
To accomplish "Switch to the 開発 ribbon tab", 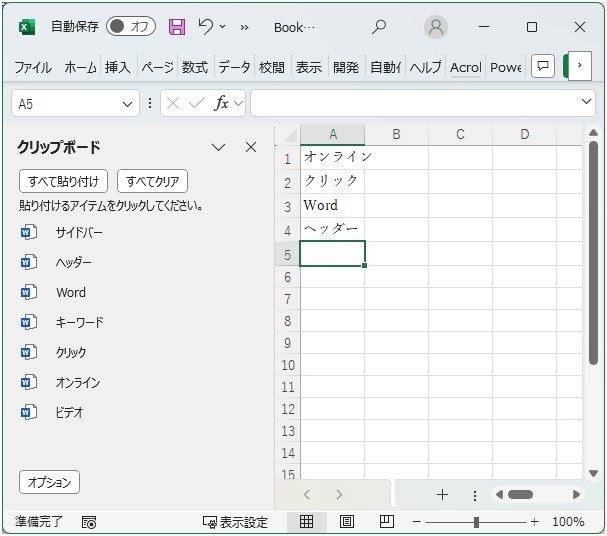I will coord(346,67).
